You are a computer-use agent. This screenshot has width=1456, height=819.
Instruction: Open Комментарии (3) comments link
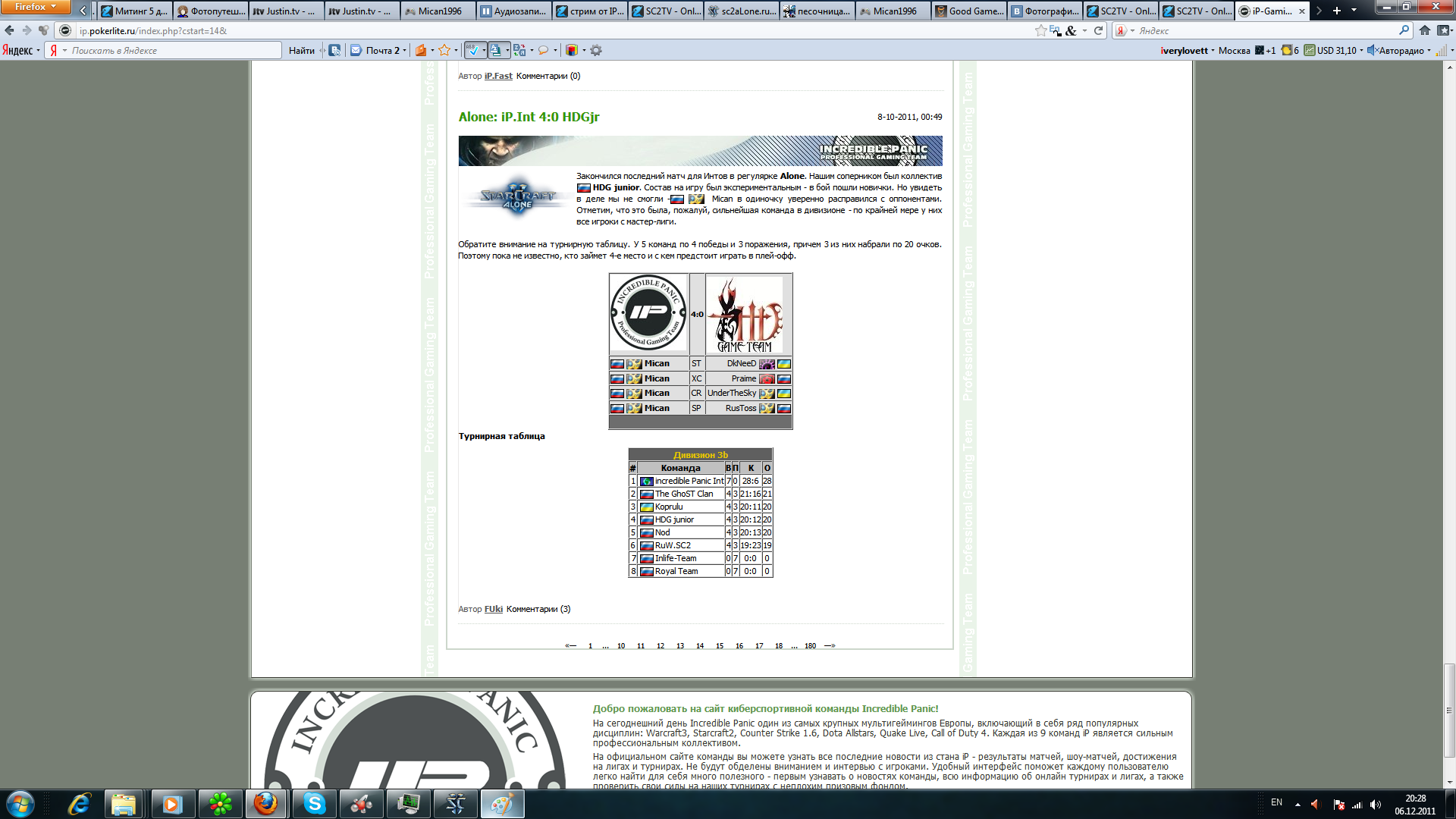coord(538,609)
